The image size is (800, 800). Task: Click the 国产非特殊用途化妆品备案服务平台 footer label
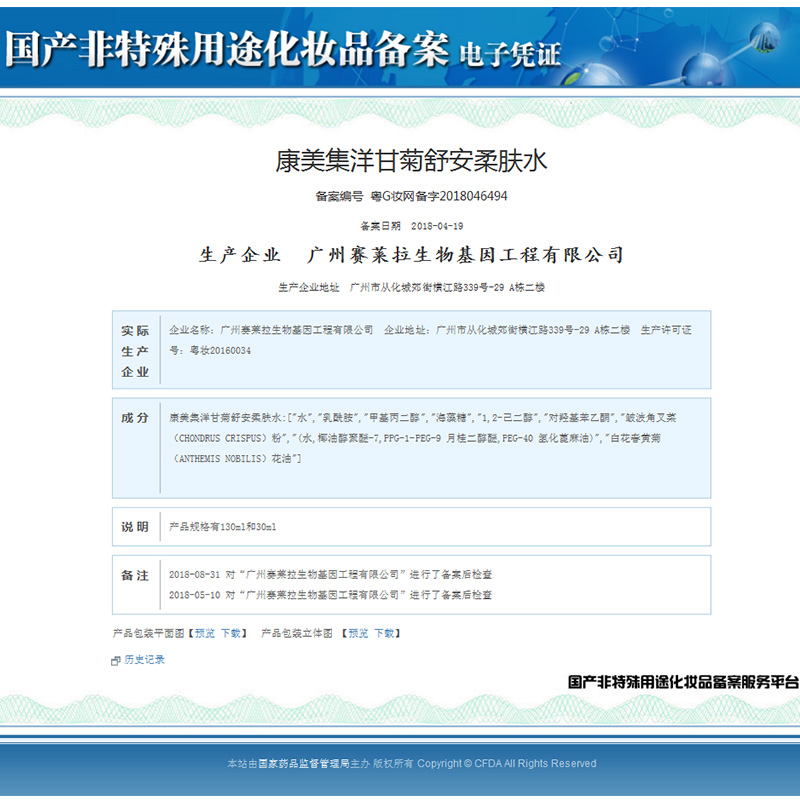coord(683,682)
